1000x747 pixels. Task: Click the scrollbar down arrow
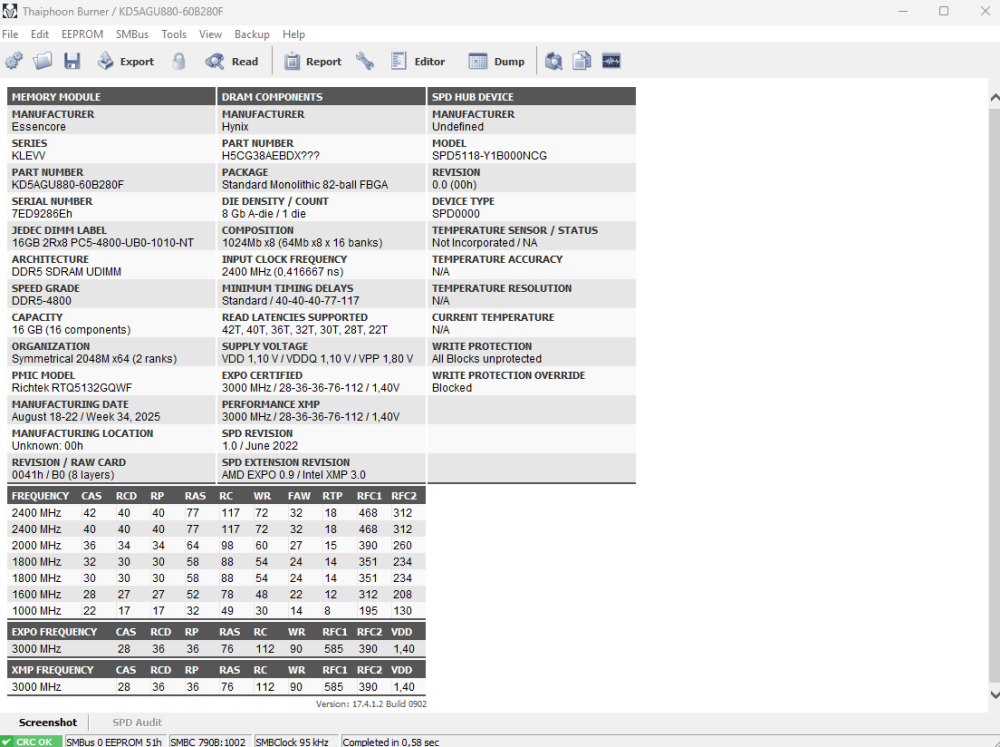pyautogui.click(x=993, y=694)
